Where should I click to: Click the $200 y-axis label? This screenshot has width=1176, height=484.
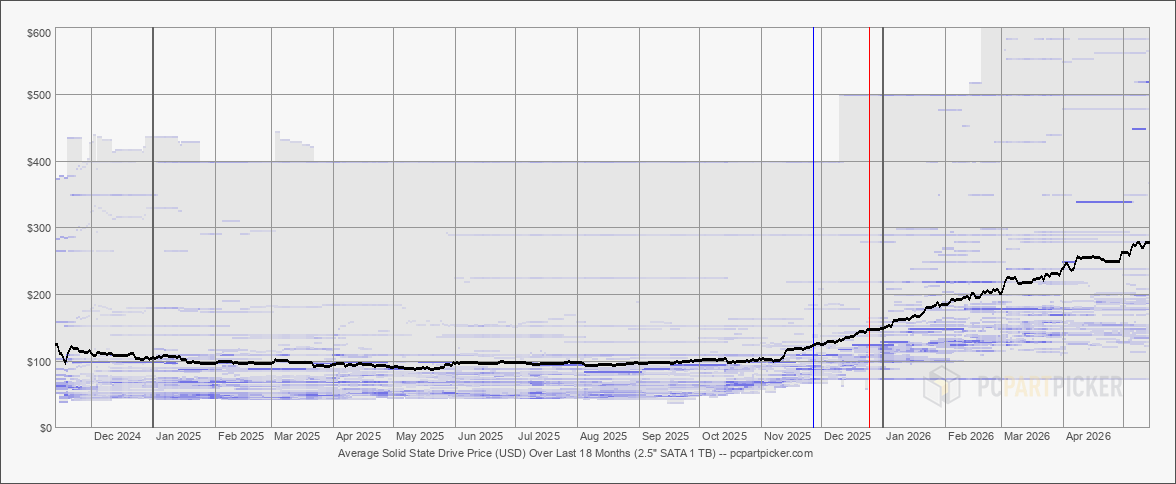coord(41,294)
